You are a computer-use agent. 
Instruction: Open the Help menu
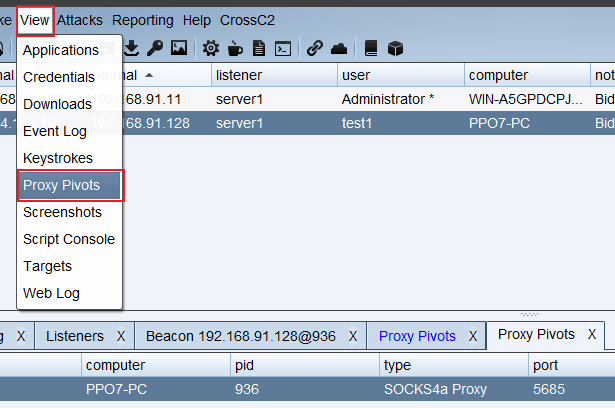coord(197,20)
